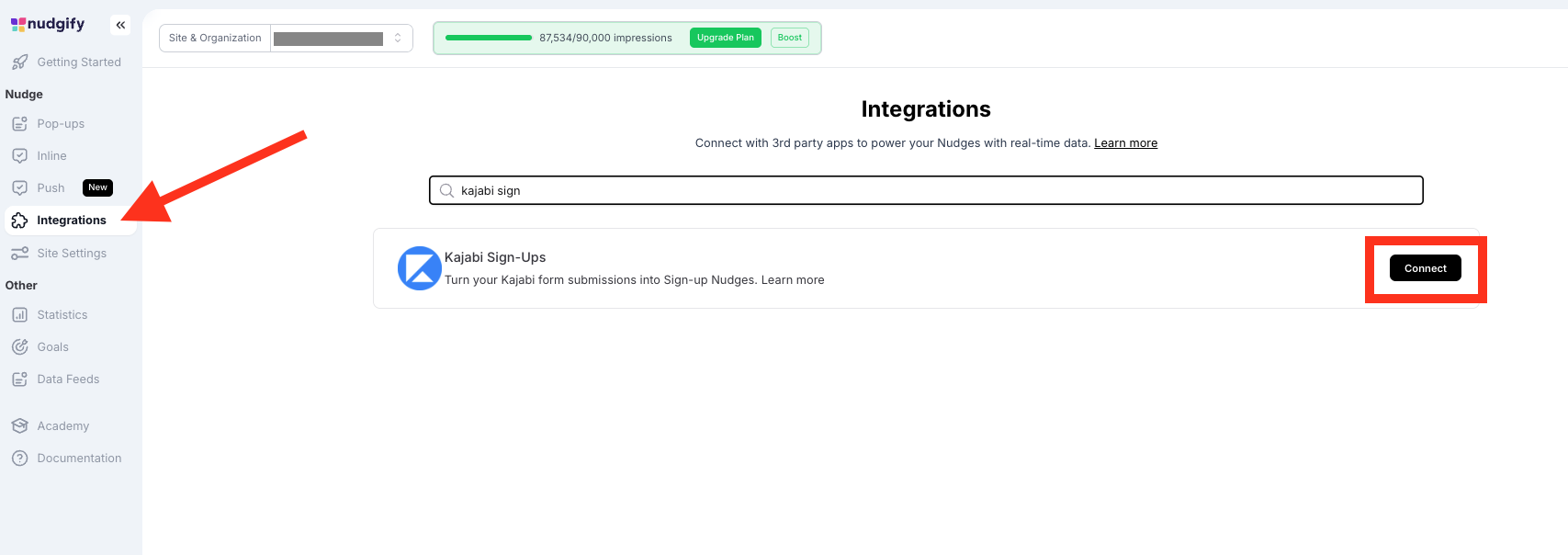Open Site & Organization dropdown

tap(286, 39)
